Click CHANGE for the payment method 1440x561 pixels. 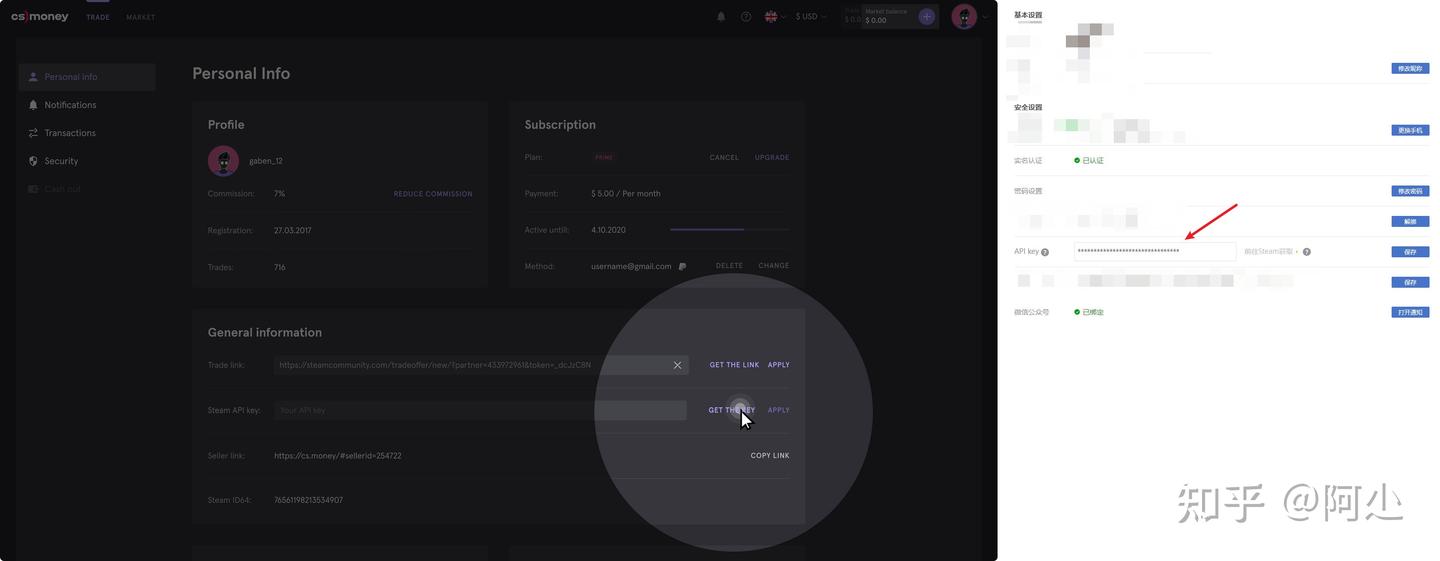[x=774, y=266]
